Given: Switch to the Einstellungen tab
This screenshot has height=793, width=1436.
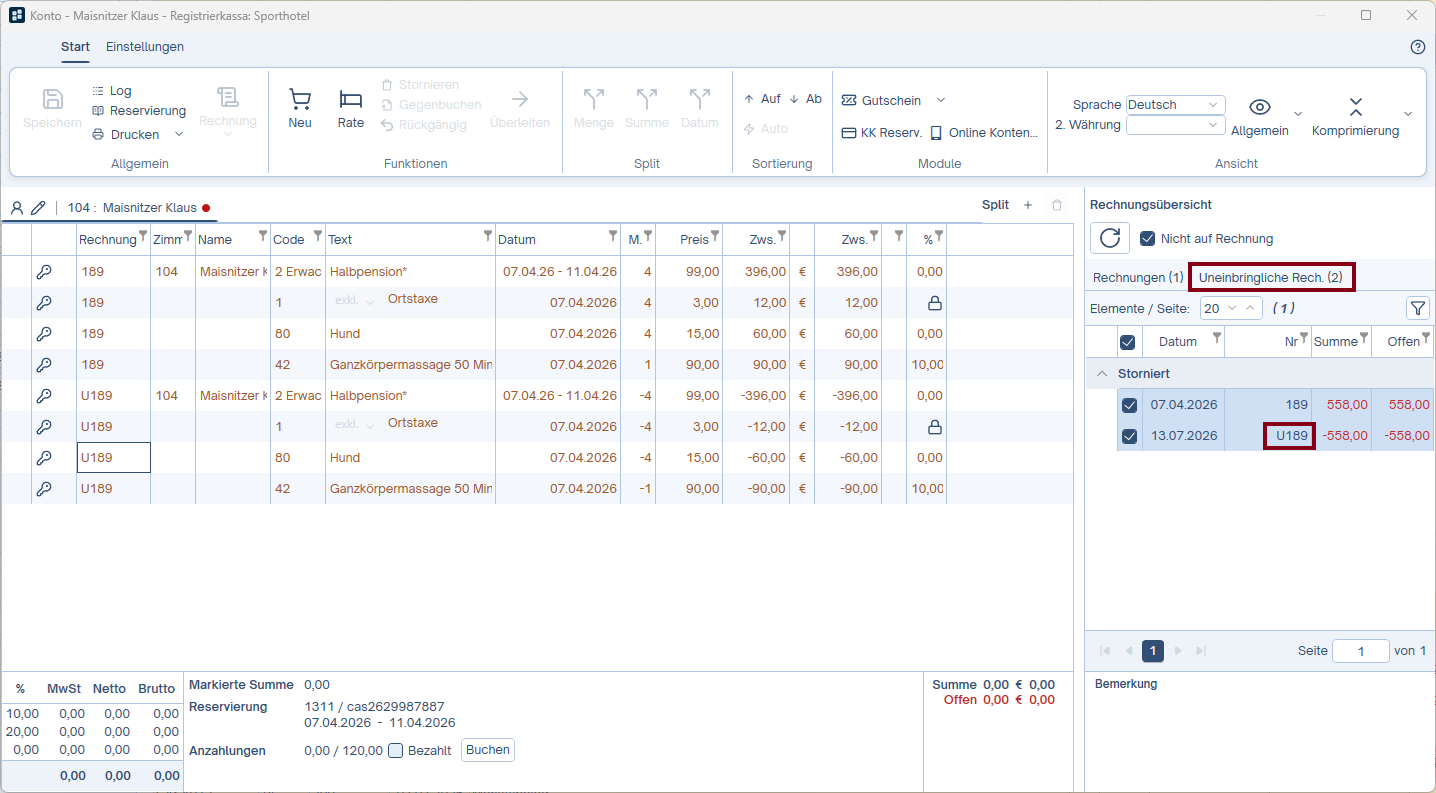Looking at the screenshot, I should [x=145, y=47].
